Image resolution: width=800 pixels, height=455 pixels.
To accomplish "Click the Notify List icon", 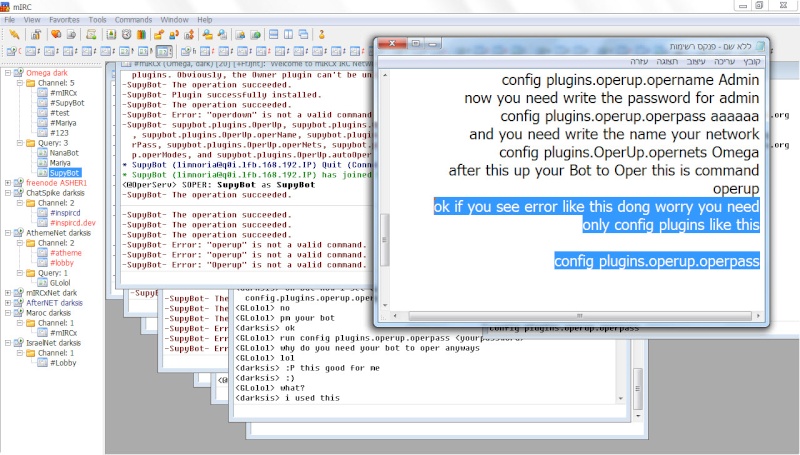I will [240, 35].
